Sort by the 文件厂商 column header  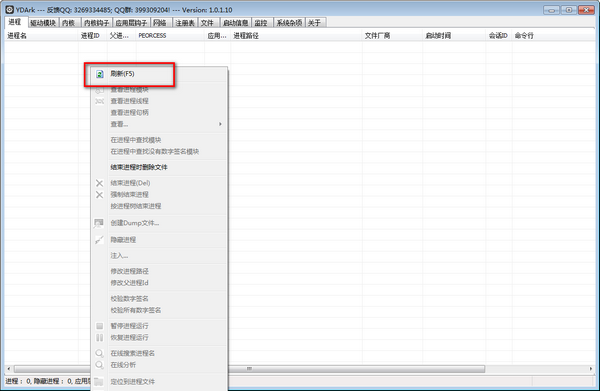point(392,36)
